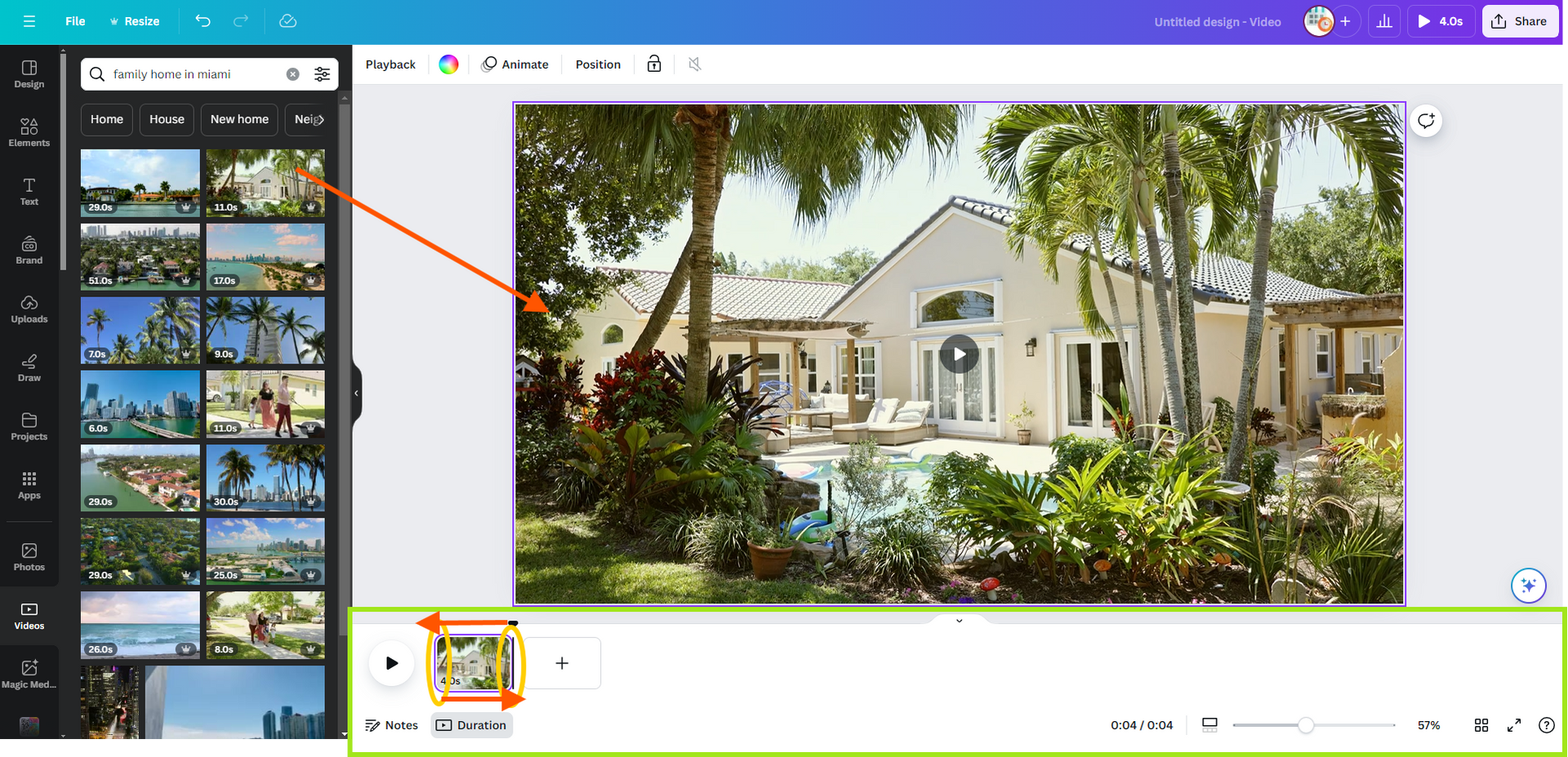Toggle the timeline thumbnail view icon

1209,725
